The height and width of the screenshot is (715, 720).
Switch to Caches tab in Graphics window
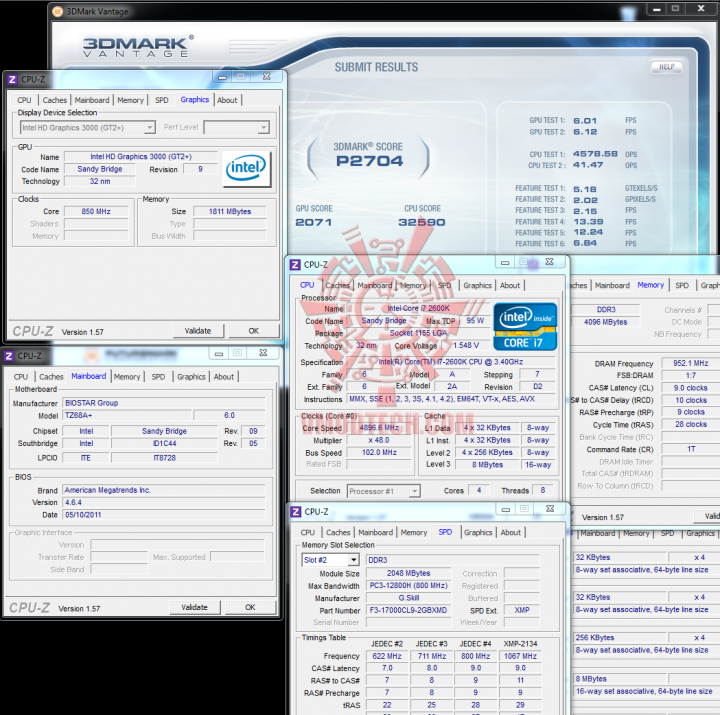55,100
